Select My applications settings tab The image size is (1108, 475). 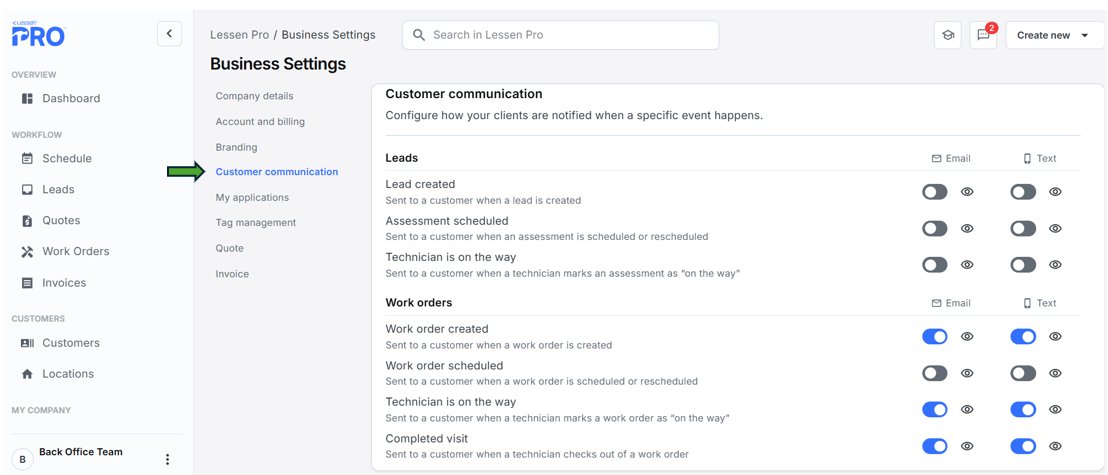point(252,197)
